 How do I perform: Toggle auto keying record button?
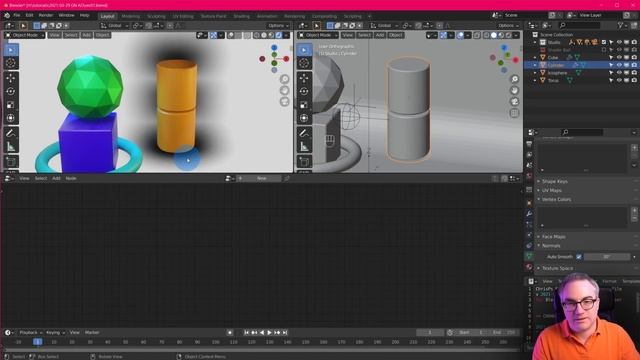click(x=230, y=333)
